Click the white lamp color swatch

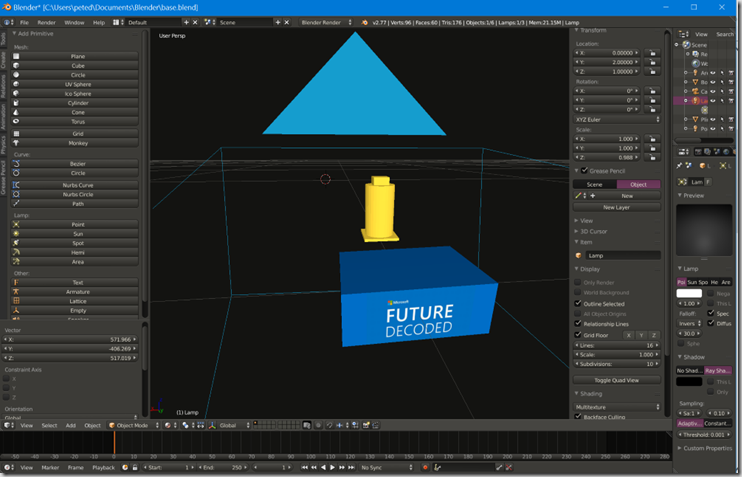pyautogui.click(x=689, y=293)
